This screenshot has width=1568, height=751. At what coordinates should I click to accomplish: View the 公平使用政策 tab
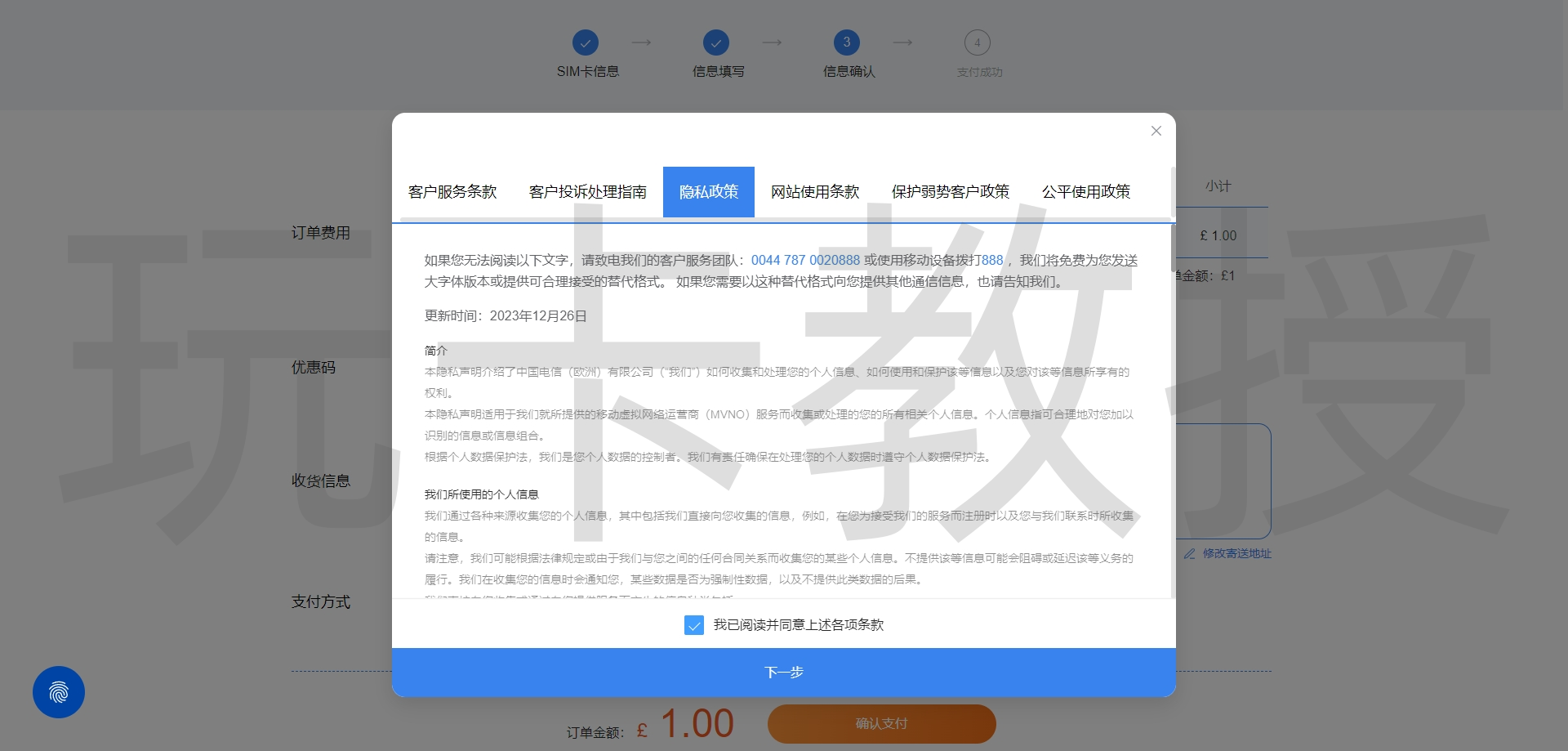pyautogui.click(x=1086, y=191)
